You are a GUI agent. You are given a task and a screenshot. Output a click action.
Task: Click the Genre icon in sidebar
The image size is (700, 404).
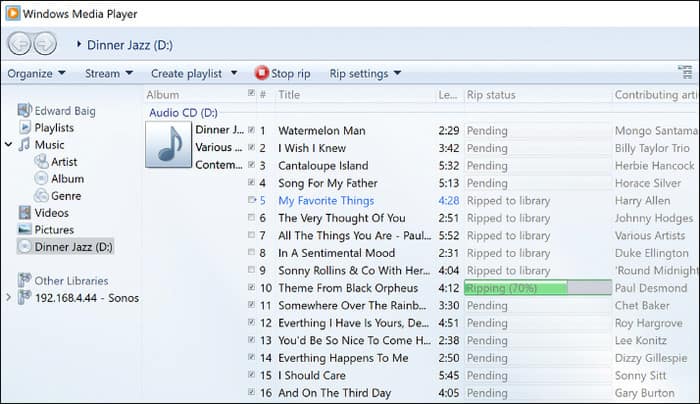[41, 196]
